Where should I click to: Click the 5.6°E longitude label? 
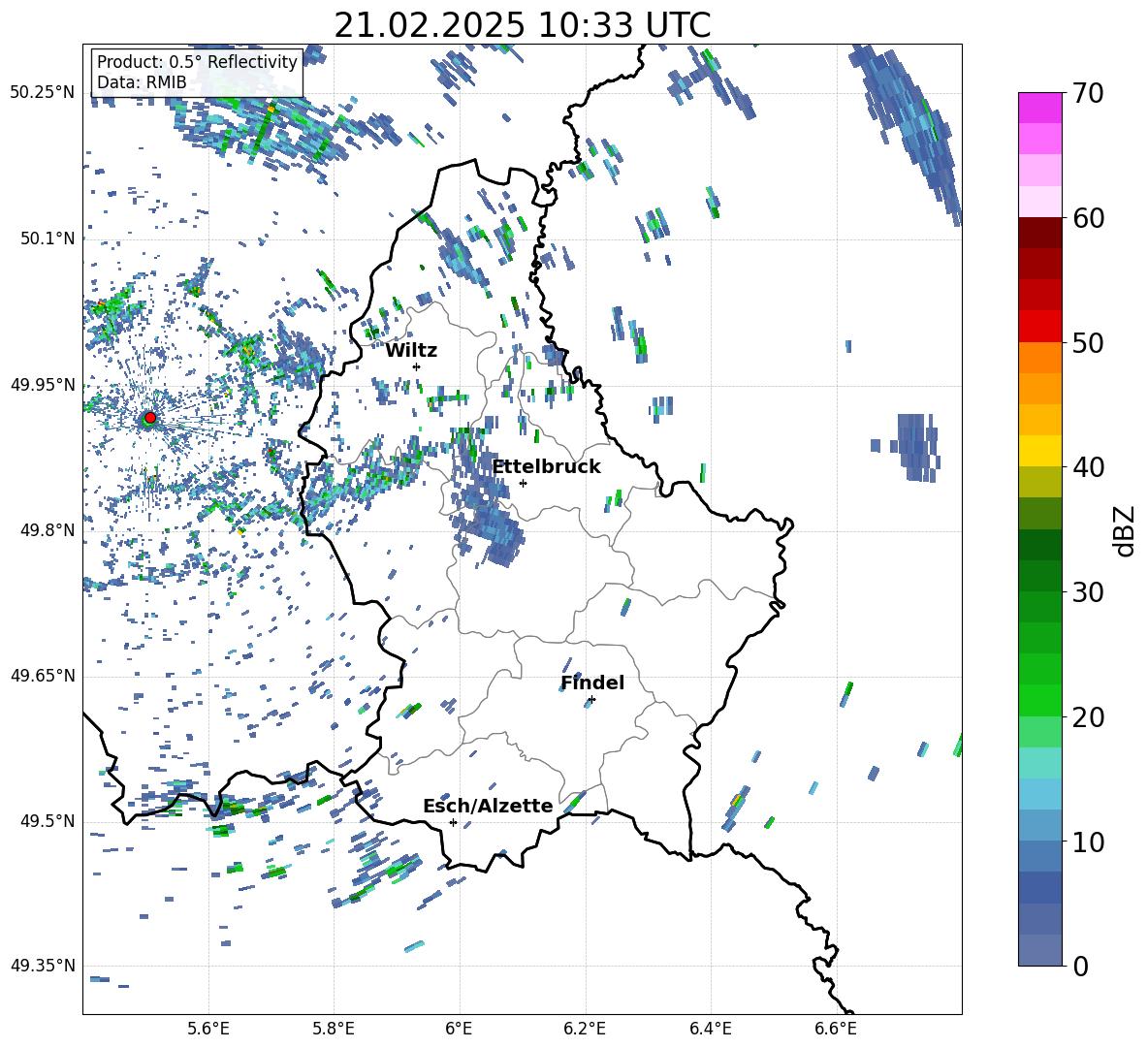[x=208, y=1029]
